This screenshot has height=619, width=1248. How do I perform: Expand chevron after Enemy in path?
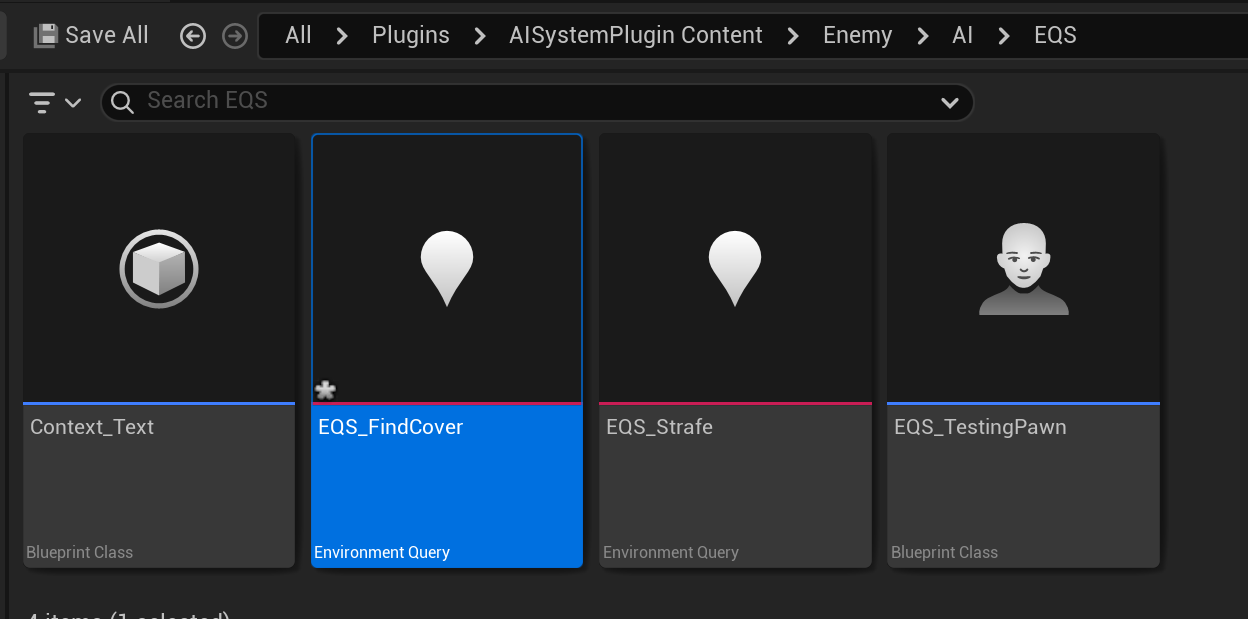[x=922, y=37]
